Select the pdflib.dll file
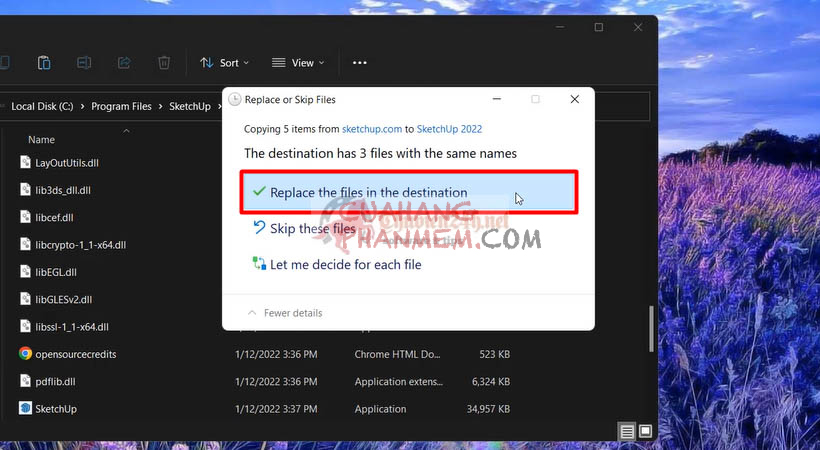 55,381
